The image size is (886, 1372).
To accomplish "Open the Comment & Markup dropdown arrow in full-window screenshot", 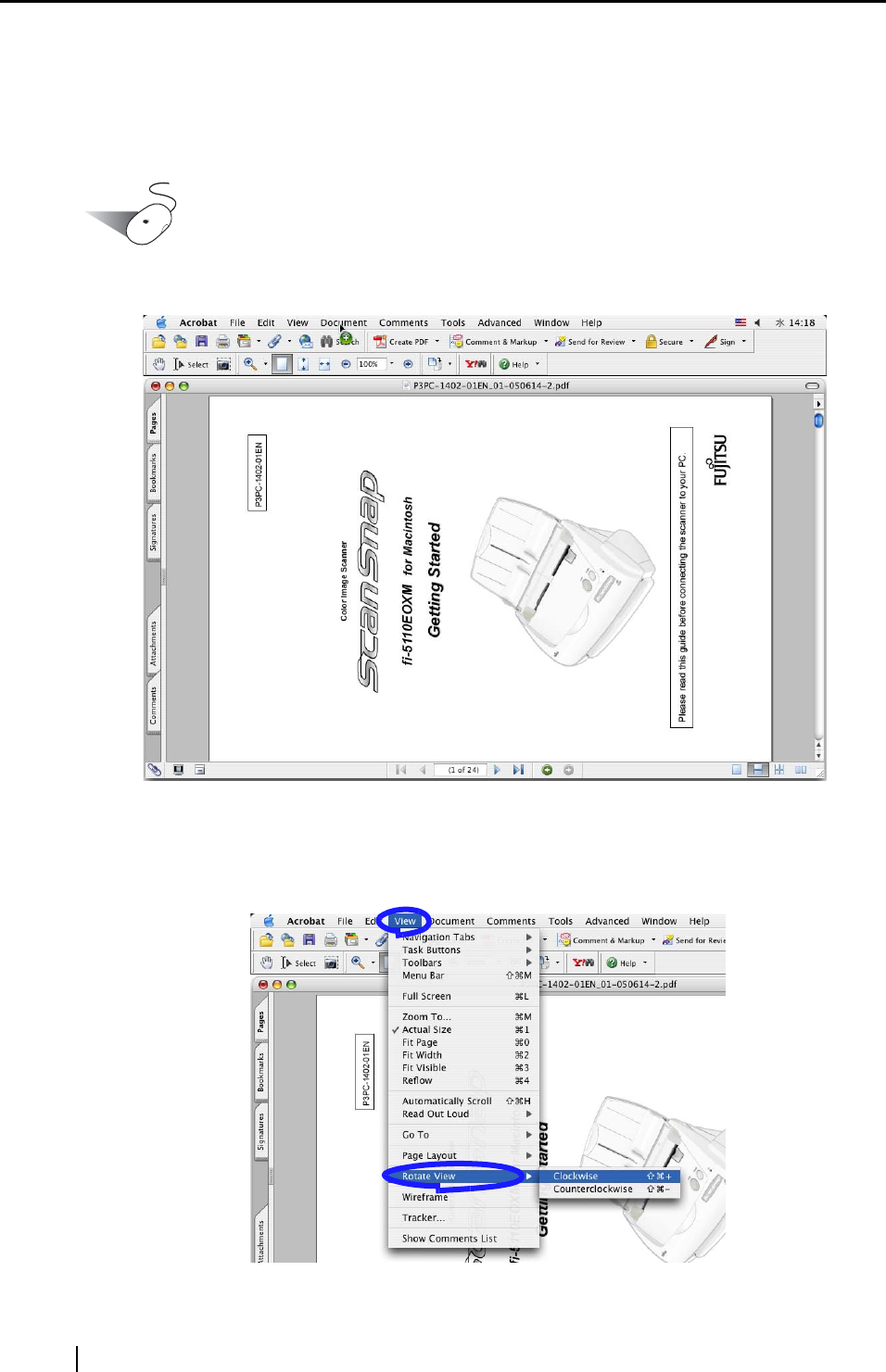I will pyautogui.click(x=546, y=342).
